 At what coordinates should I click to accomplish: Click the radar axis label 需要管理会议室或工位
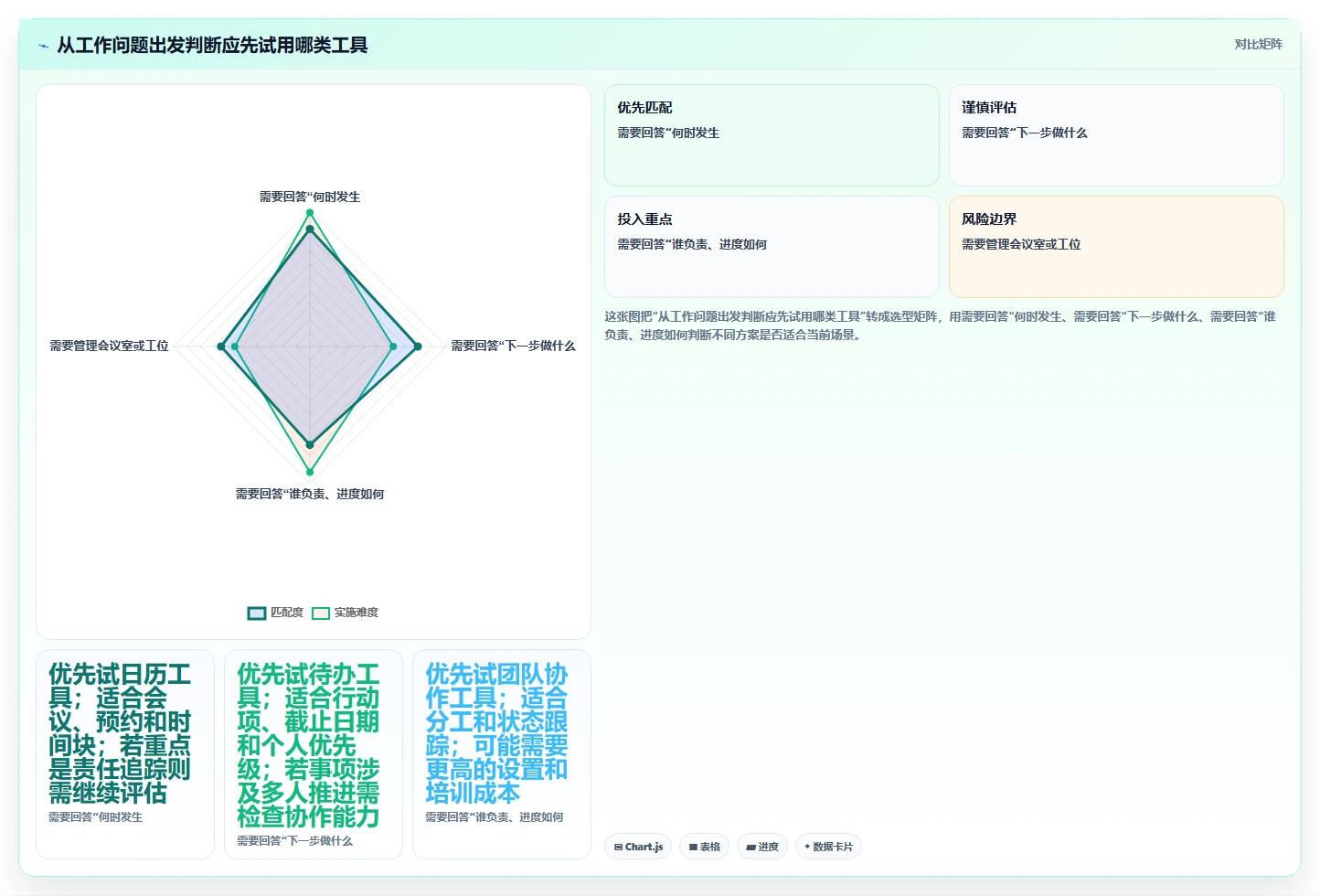tap(109, 346)
